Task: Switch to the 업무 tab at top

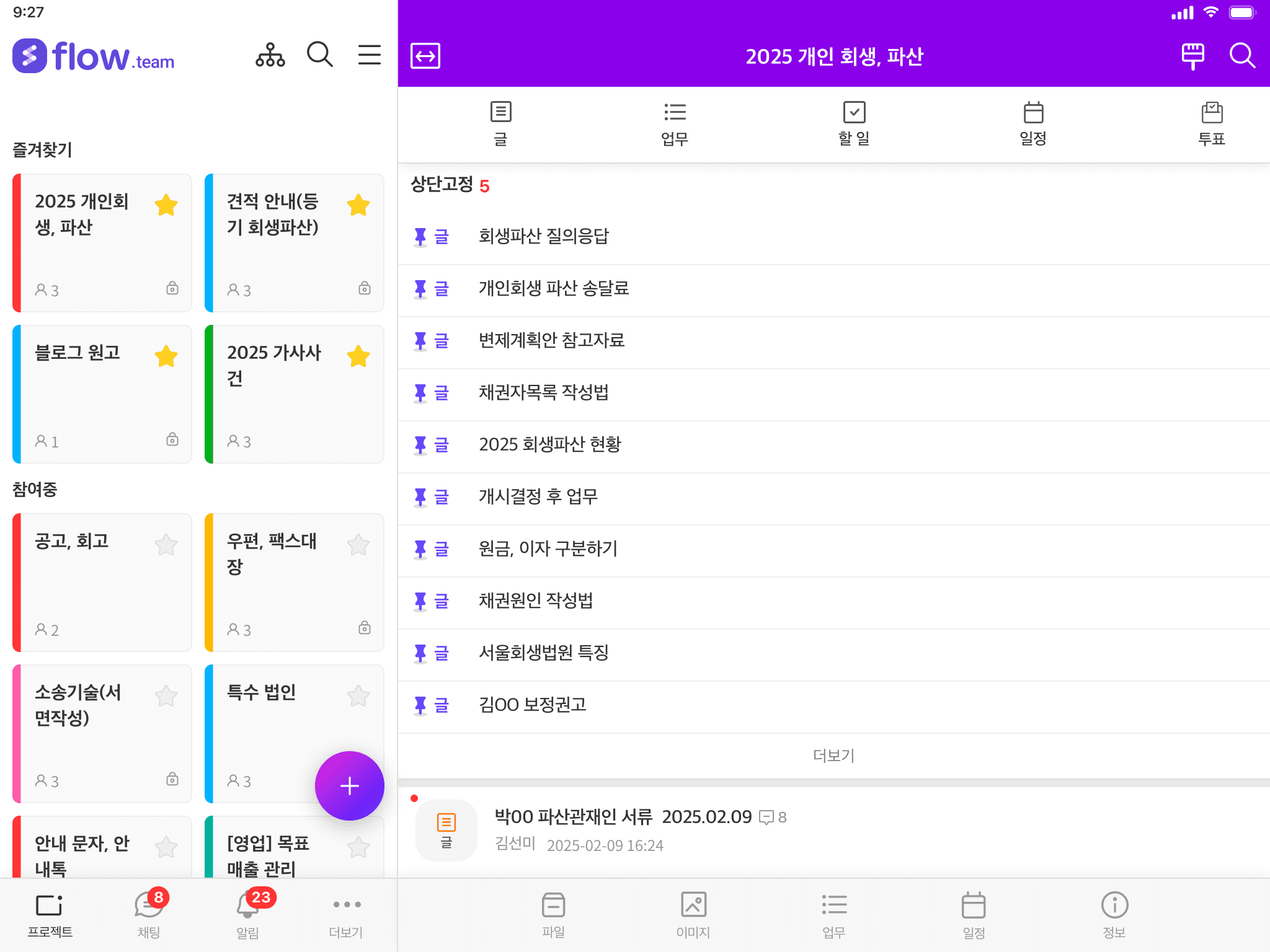Action: tap(675, 123)
